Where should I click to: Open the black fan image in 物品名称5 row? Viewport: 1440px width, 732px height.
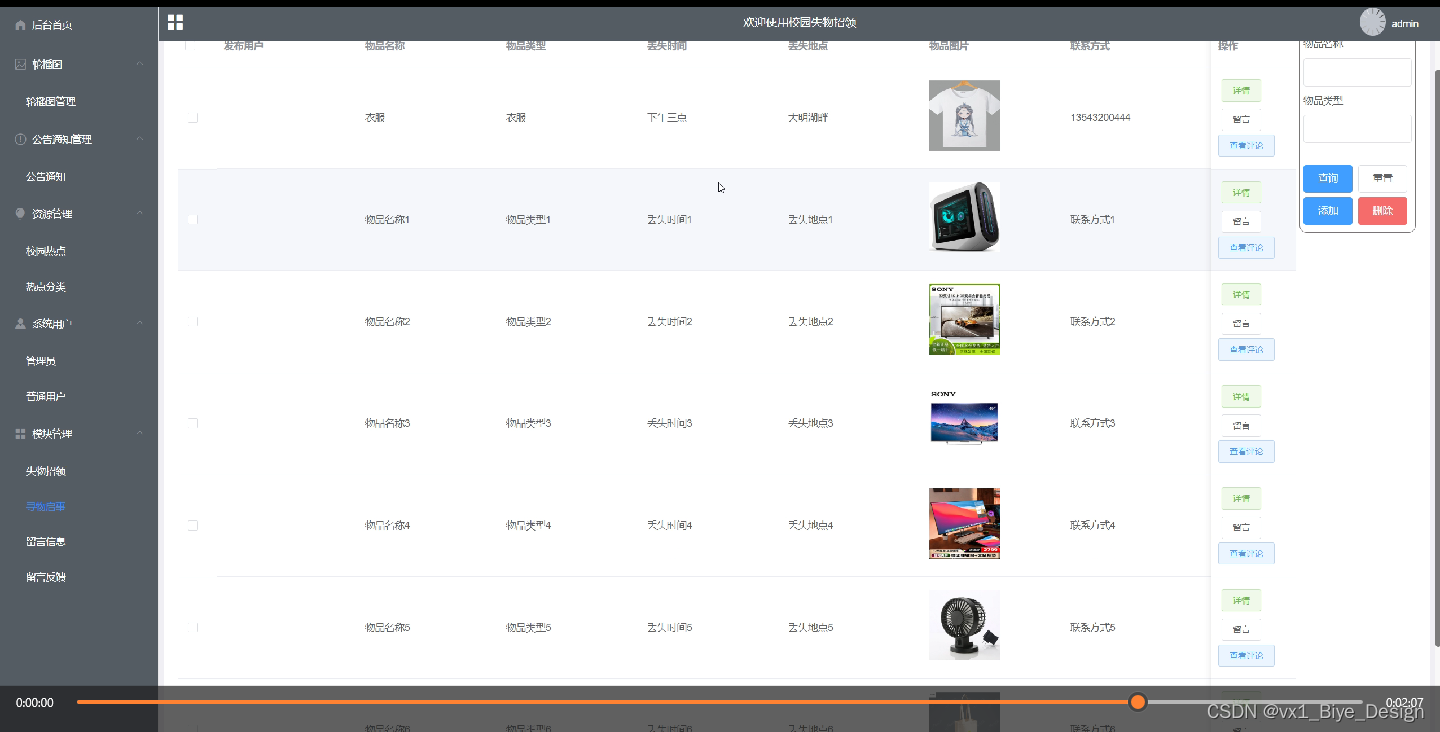tap(964, 625)
